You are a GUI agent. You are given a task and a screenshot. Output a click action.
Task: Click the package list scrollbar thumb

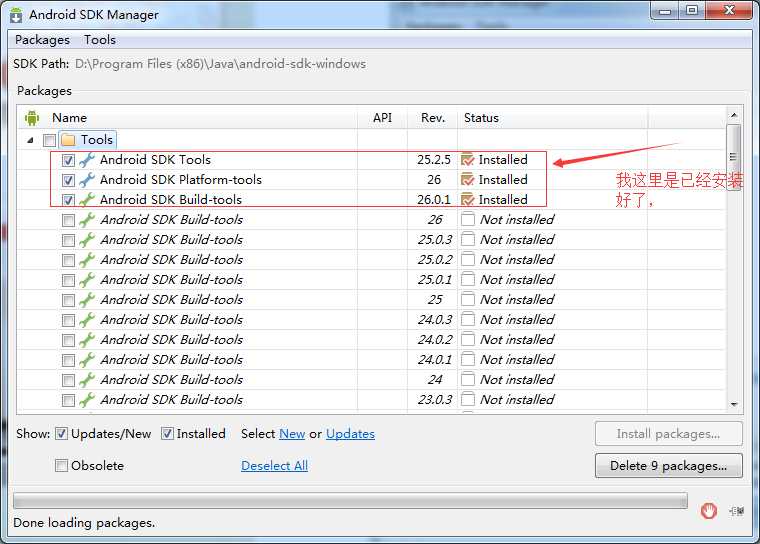tap(734, 157)
